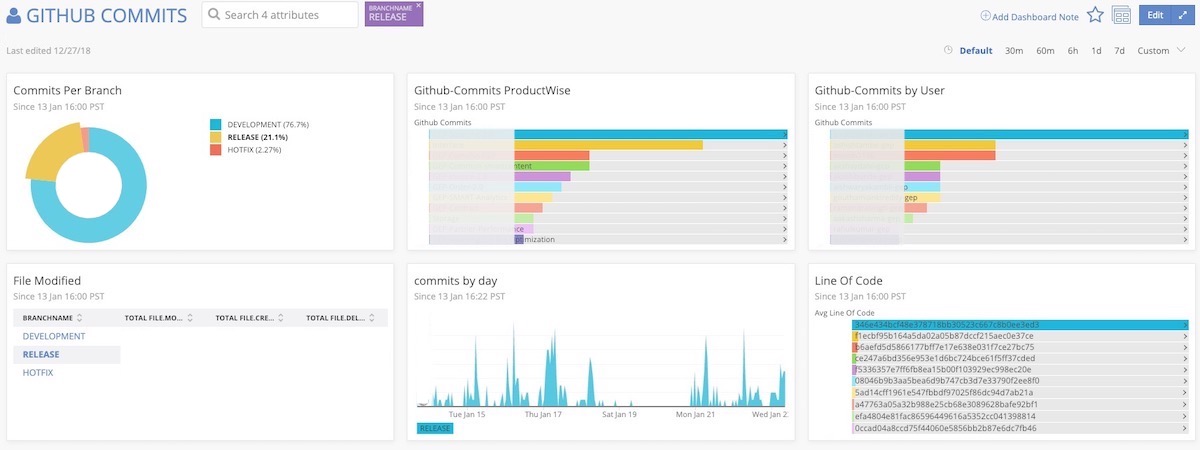Viewport: 1200px width, 450px height.
Task: Sort by TOTAL FILE.CRE... column
Action: coord(249,318)
